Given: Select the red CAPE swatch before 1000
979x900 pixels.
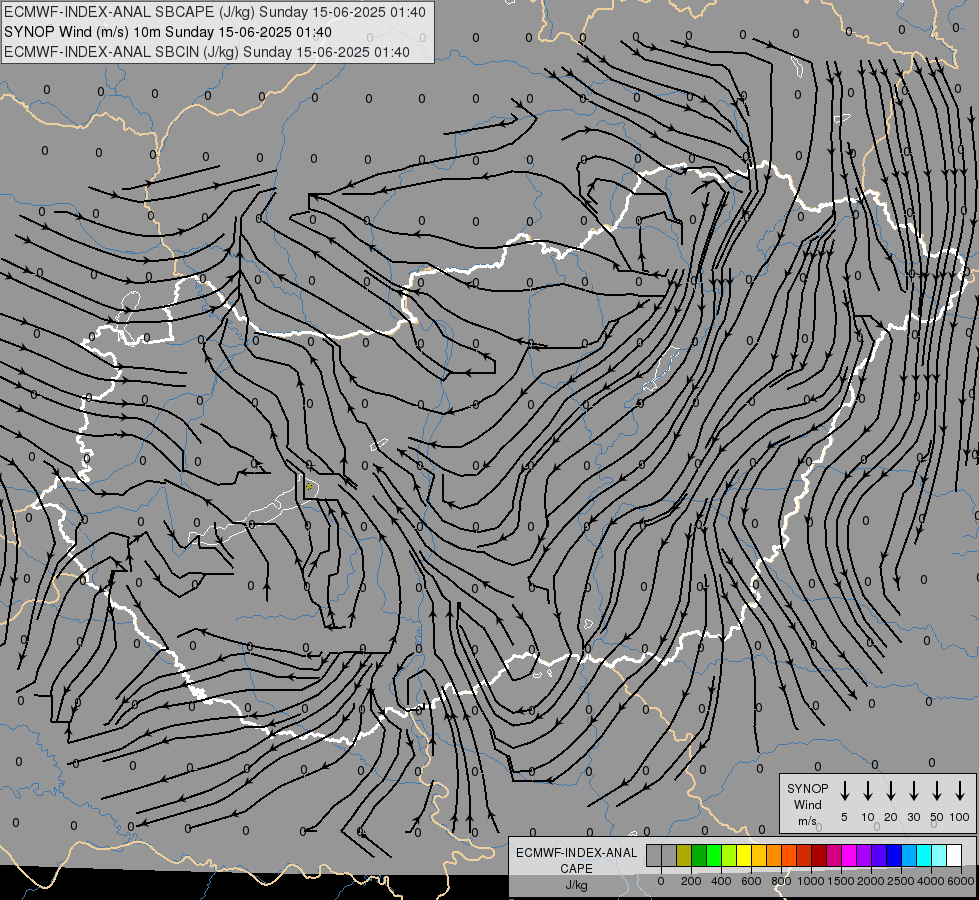Looking at the screenshot, I should tap(804, 855).
